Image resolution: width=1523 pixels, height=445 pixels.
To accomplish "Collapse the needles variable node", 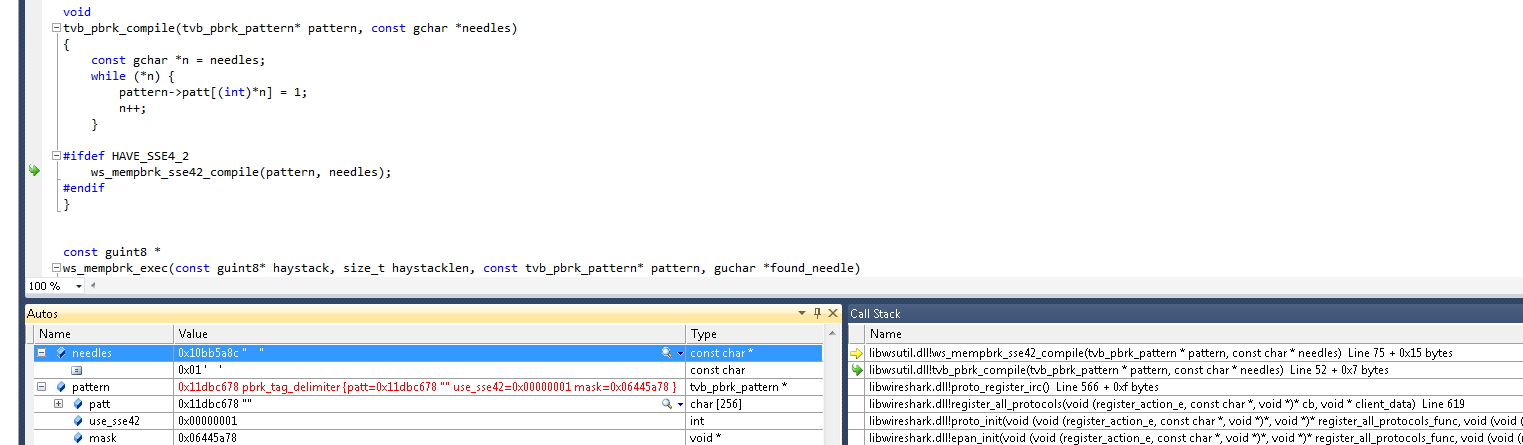I will [42, 353].
